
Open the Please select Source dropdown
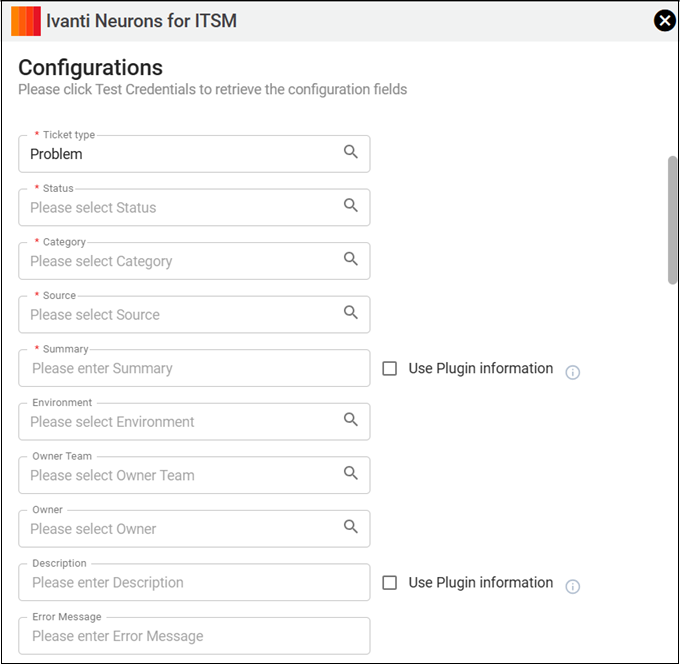(x=194, y=314)
